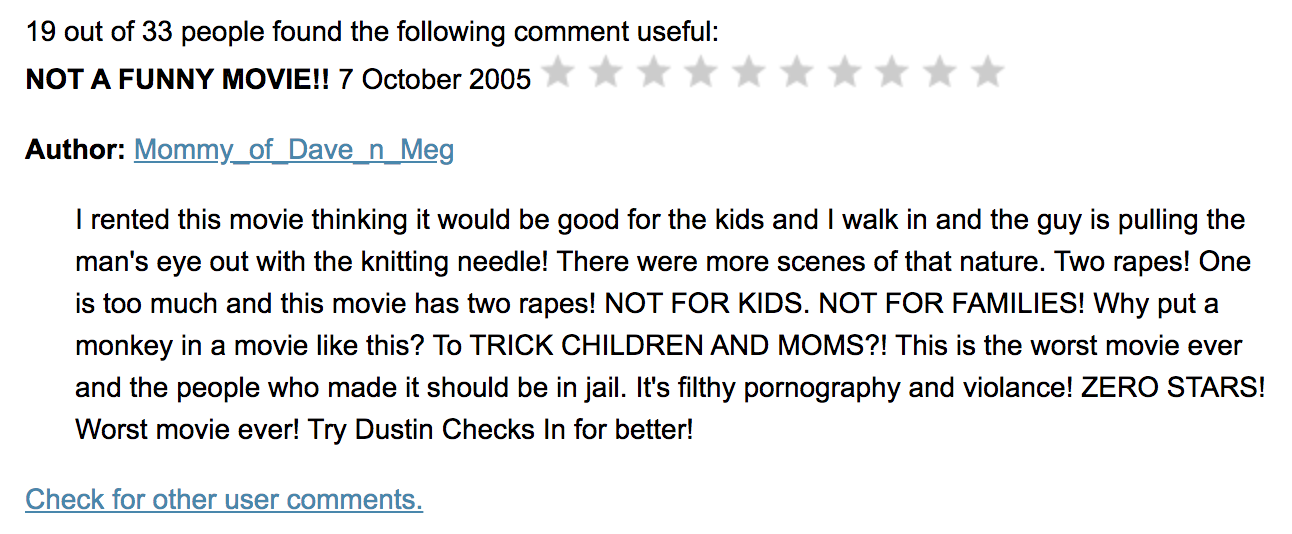Select the eighth rating star
This screenshot has width=1292, height=534.
[893, 72]
